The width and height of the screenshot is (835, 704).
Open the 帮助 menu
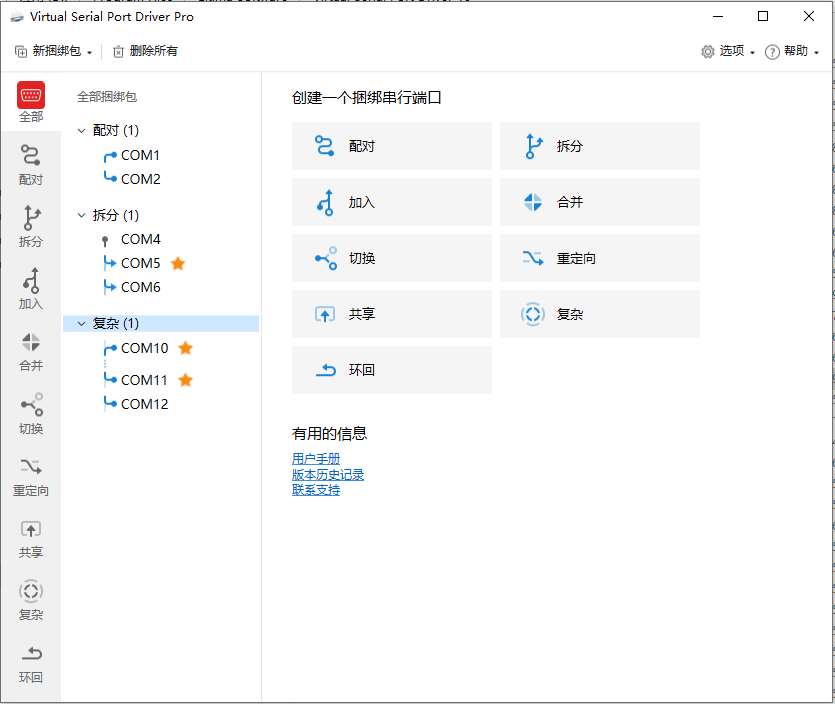coord(792,50)
